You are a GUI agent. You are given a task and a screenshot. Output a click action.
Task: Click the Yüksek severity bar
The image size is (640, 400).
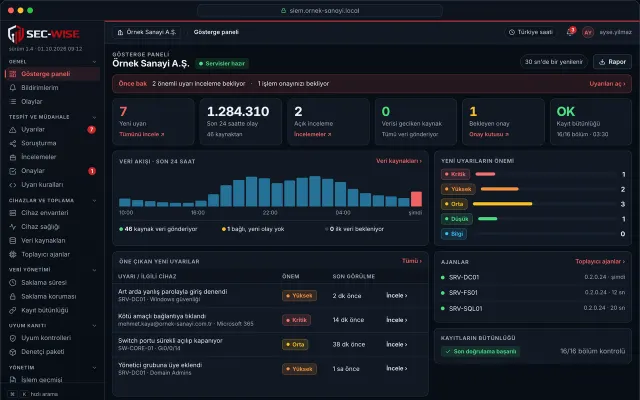500,189
